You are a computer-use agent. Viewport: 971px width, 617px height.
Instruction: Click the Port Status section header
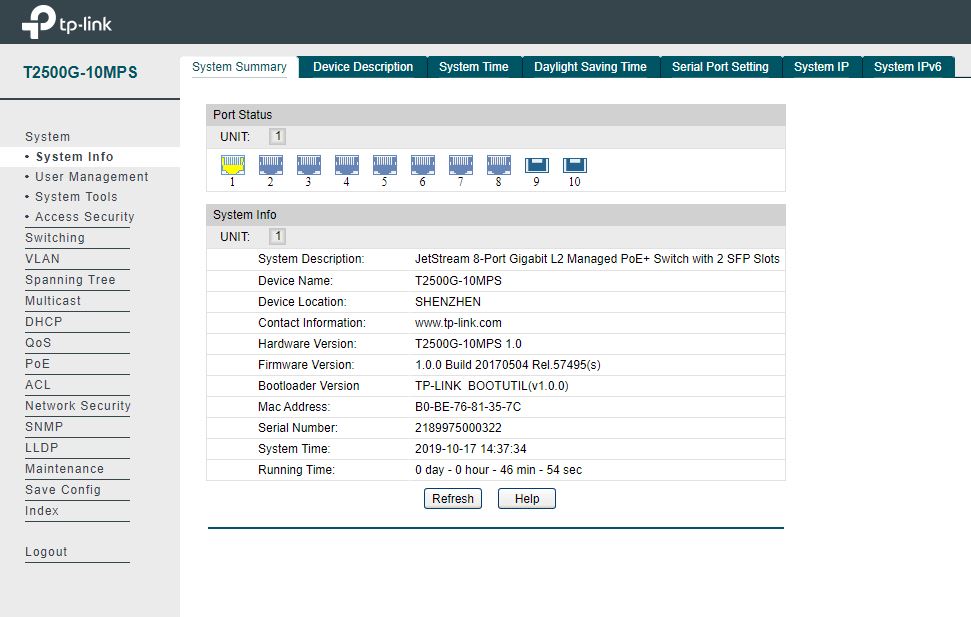pos(495,115)
